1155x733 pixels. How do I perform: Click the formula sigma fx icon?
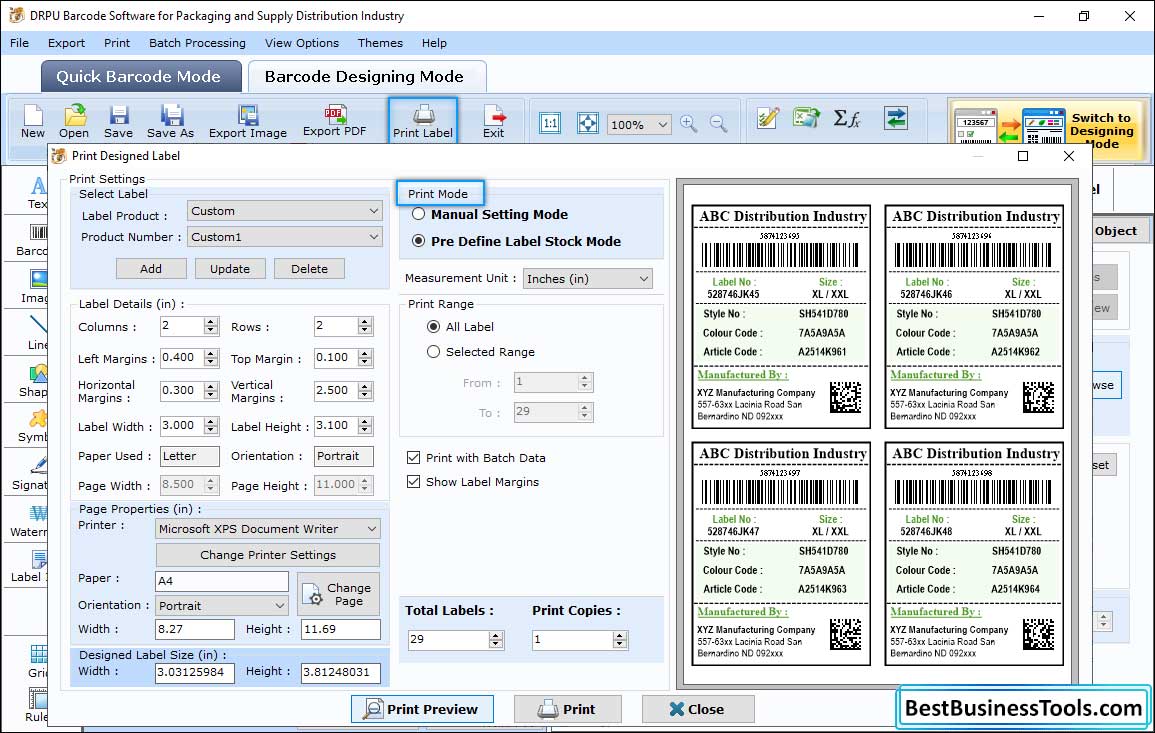[847, 118]
